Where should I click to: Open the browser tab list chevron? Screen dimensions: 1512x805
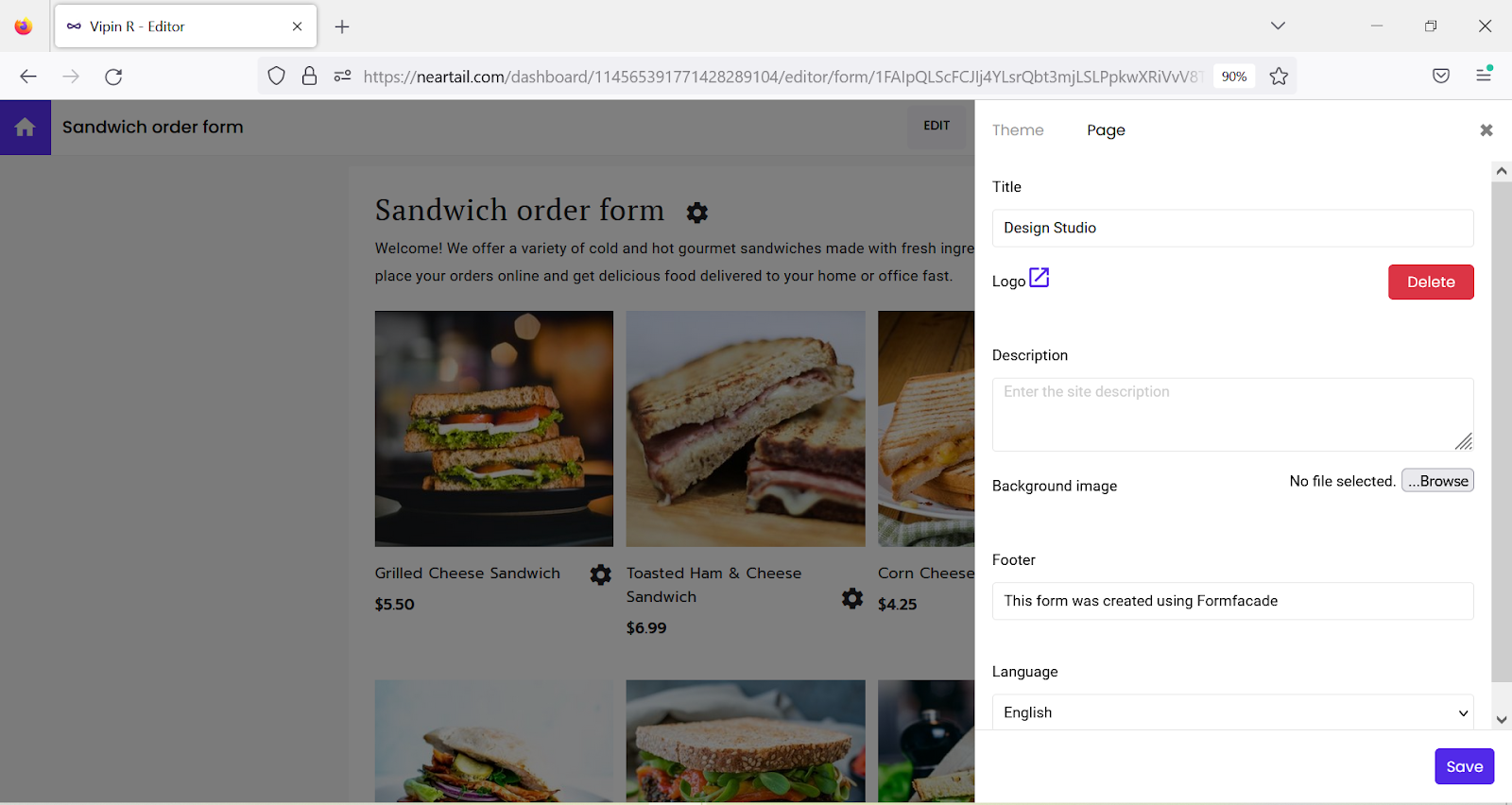pyautogui.click(x=1278, y=26)
